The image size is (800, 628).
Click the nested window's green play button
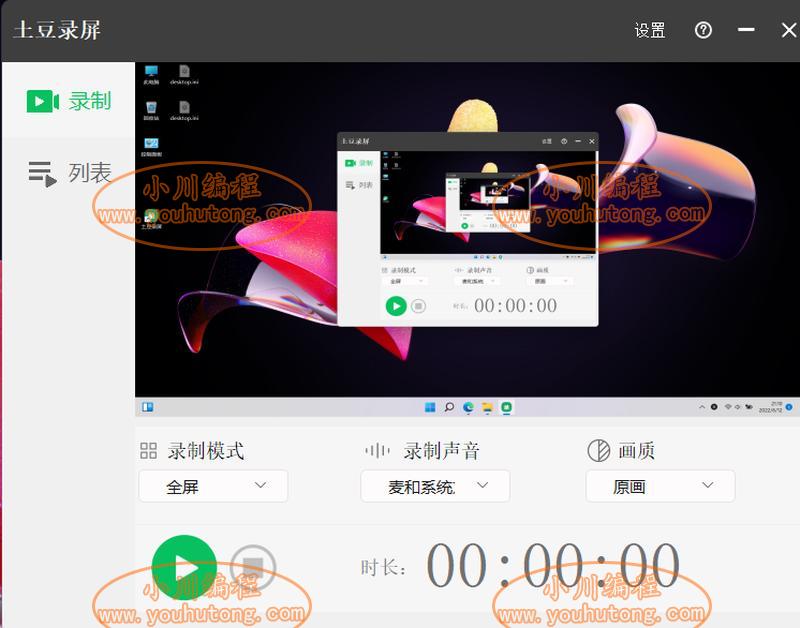pyautogui.click(x=396, y=306)
